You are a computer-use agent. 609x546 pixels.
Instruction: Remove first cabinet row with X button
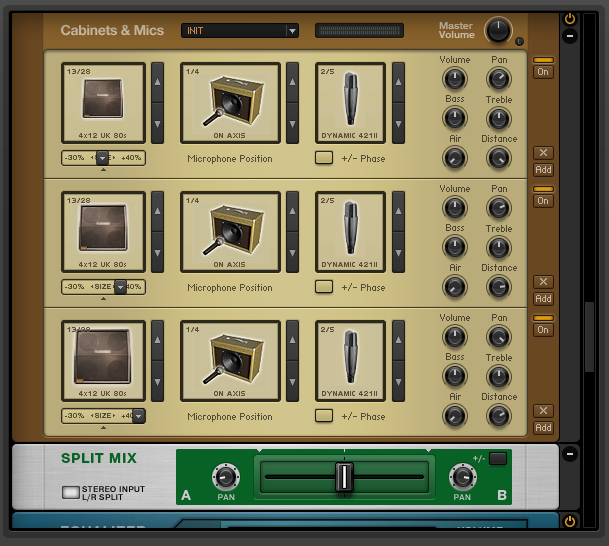coord(543,153)
